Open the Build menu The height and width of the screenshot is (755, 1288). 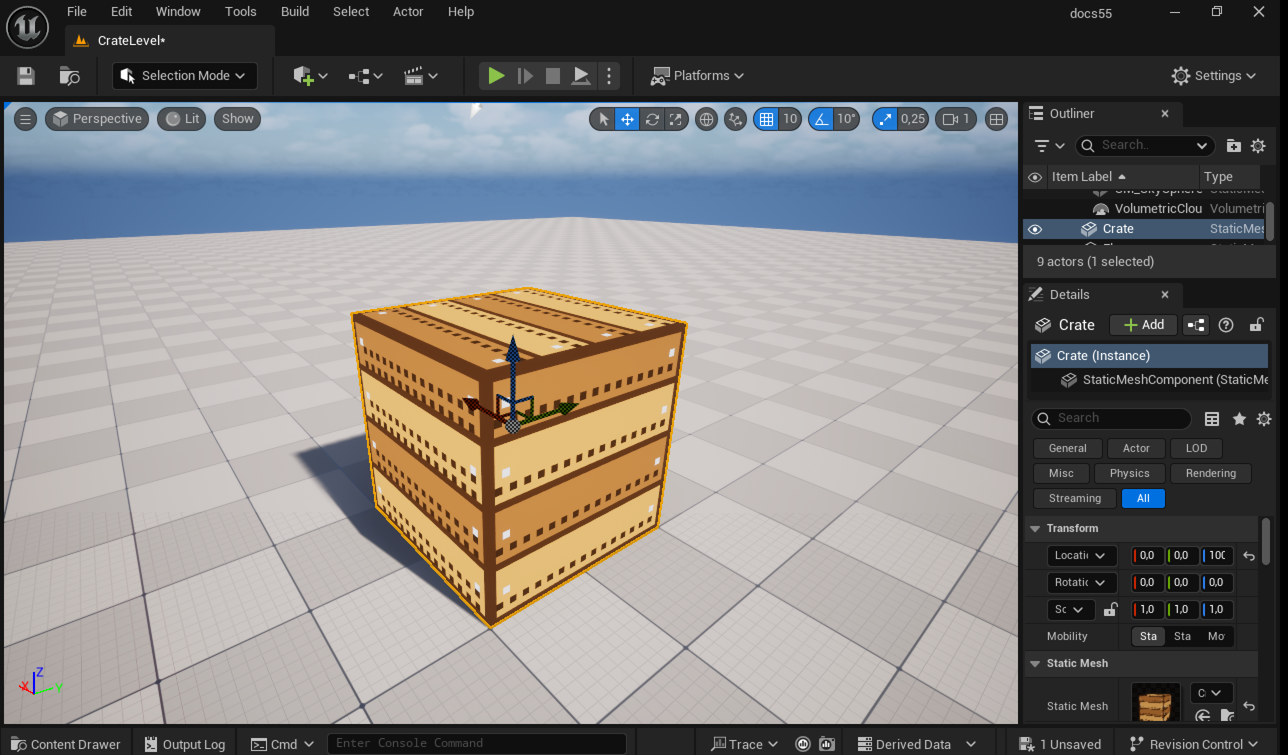(295, 12)
